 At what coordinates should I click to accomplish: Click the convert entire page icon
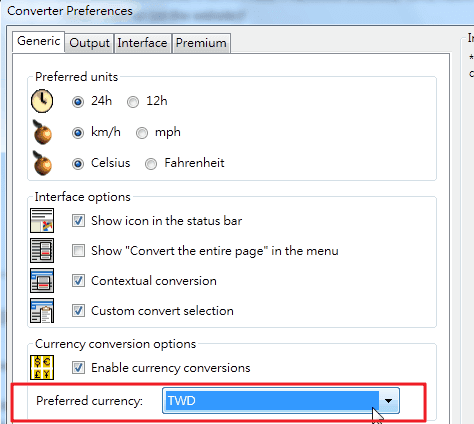(x=42, y=250)
